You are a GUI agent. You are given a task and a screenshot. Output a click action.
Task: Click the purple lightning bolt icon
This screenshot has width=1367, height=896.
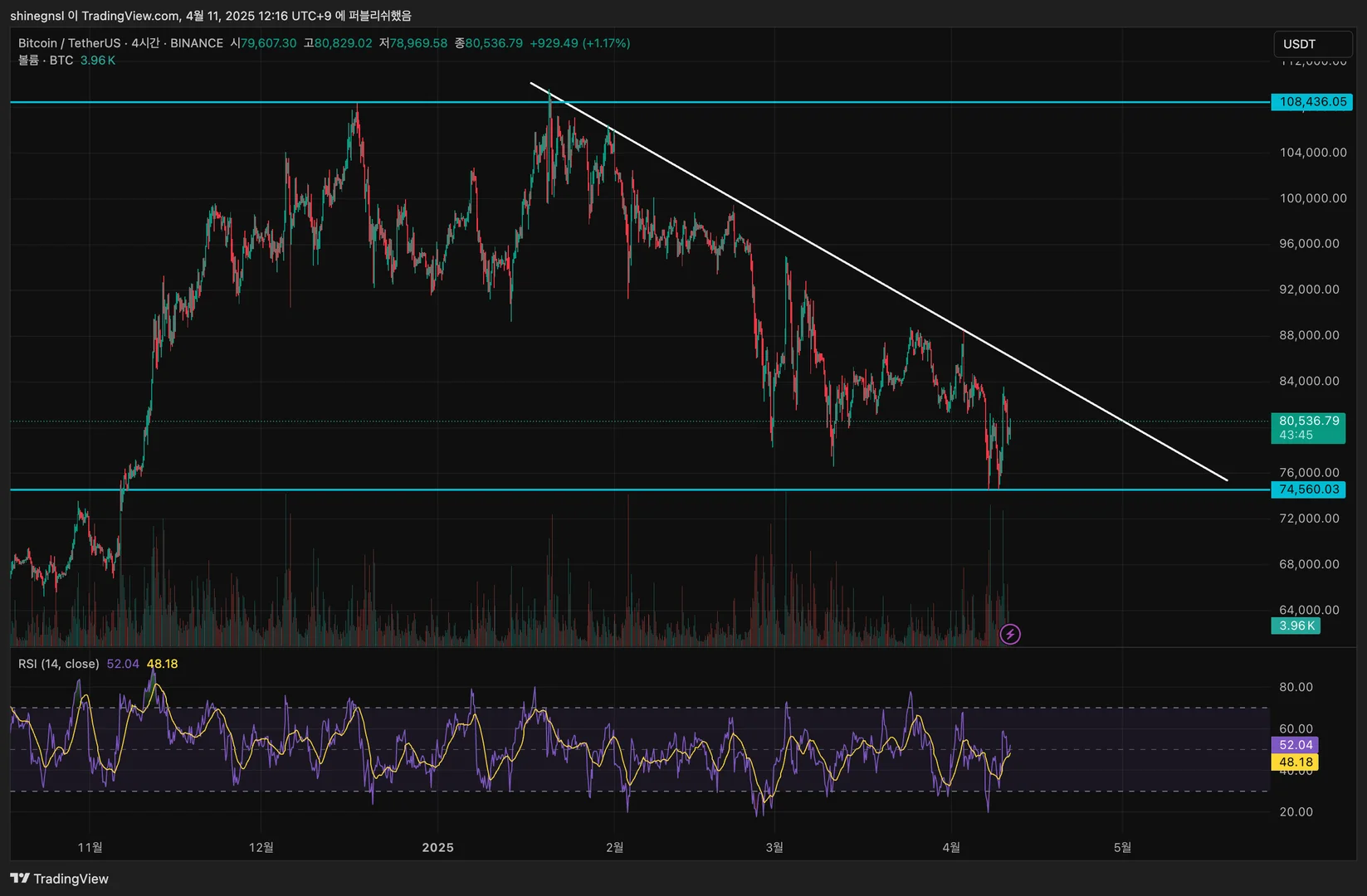point(1010,635)
